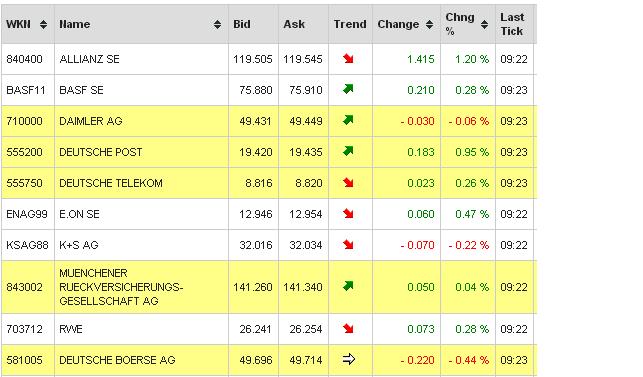Click bid price 75.880

256,90
